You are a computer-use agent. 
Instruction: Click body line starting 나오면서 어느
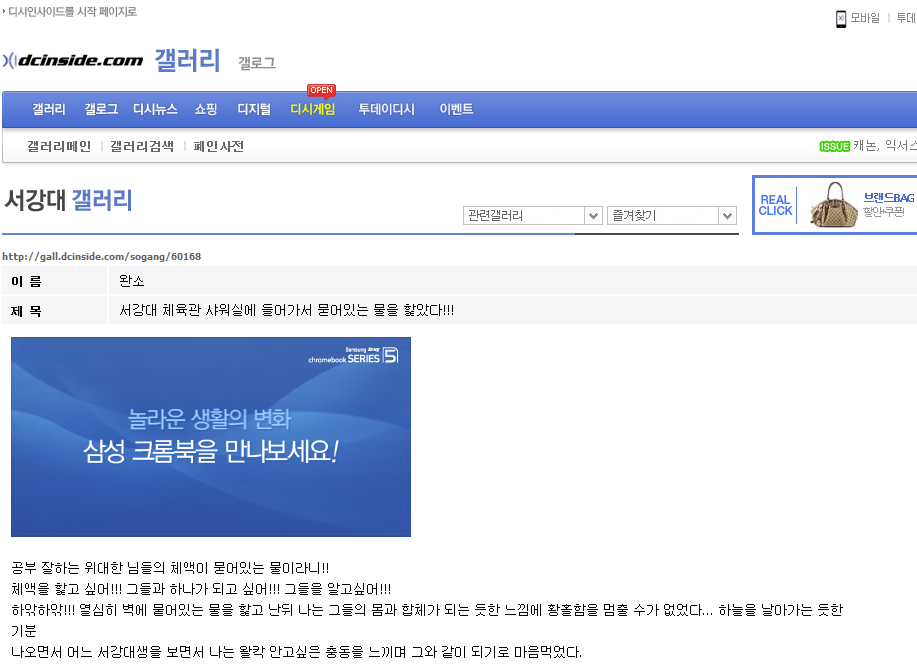click(297, 652)
